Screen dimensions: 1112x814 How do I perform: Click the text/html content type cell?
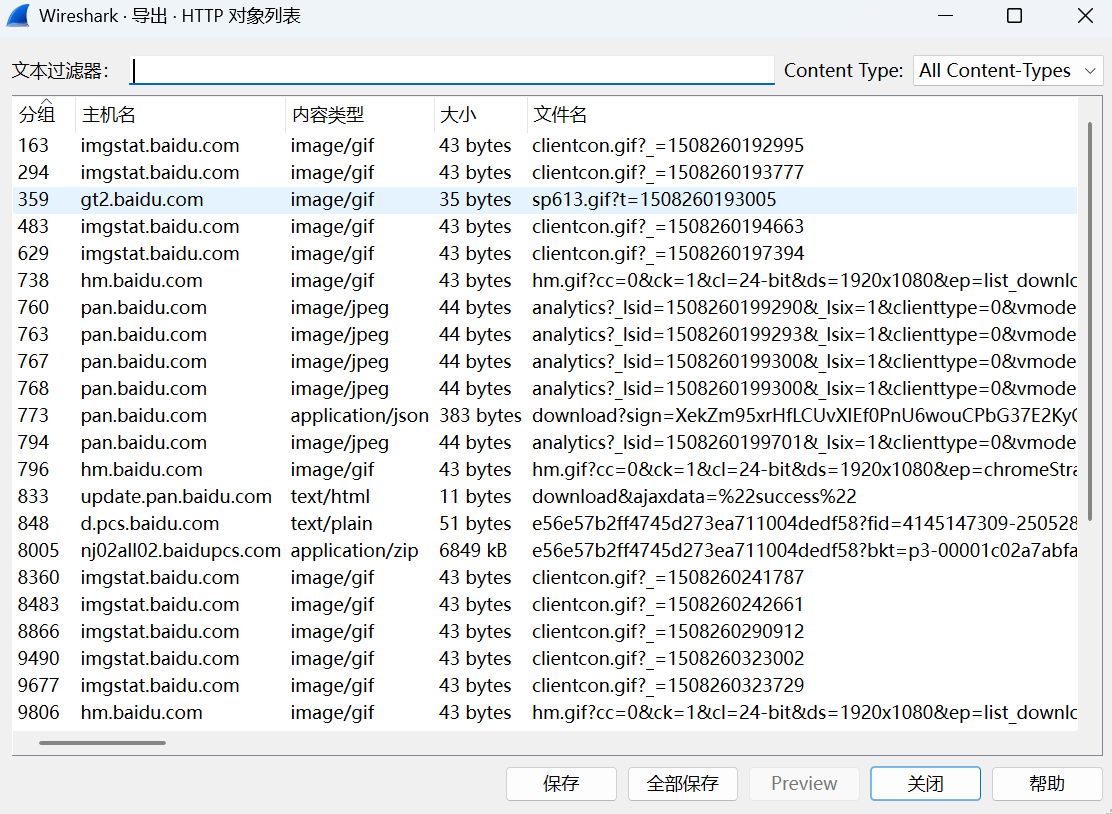(330, 497)
